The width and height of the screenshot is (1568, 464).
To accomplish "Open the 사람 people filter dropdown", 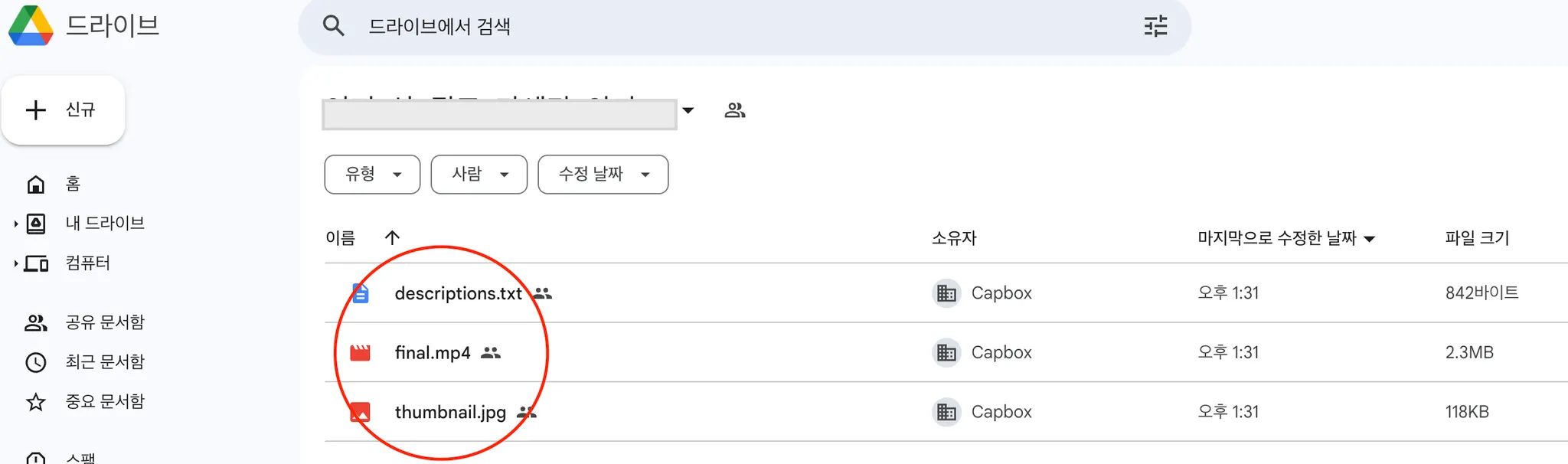I will tap(479, 175).
